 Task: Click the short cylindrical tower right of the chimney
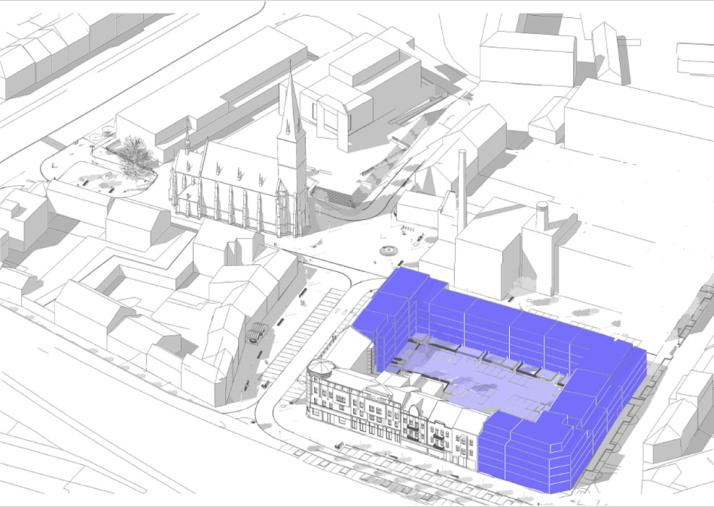click(x=541, y=215)
